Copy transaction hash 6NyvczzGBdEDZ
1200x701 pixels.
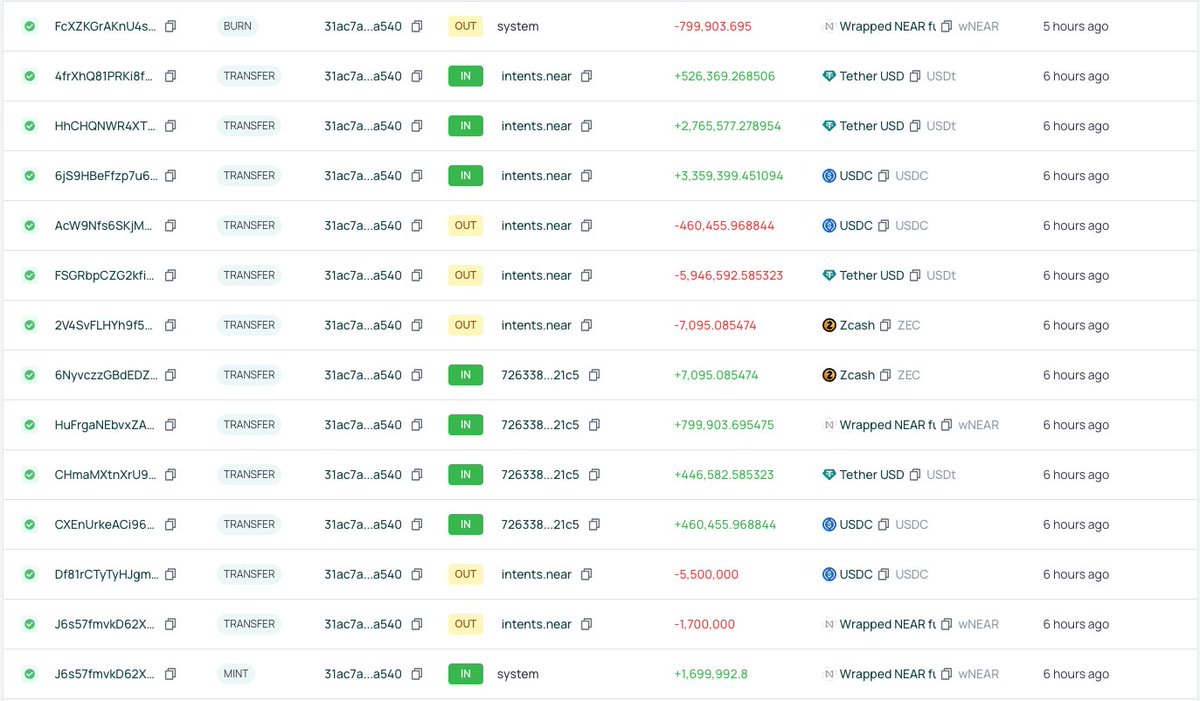[171, 375]
